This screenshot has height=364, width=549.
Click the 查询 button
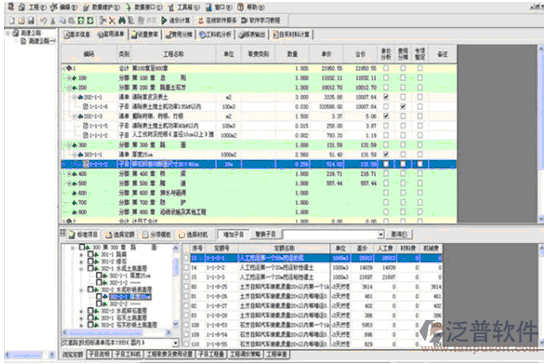point(399,234)
